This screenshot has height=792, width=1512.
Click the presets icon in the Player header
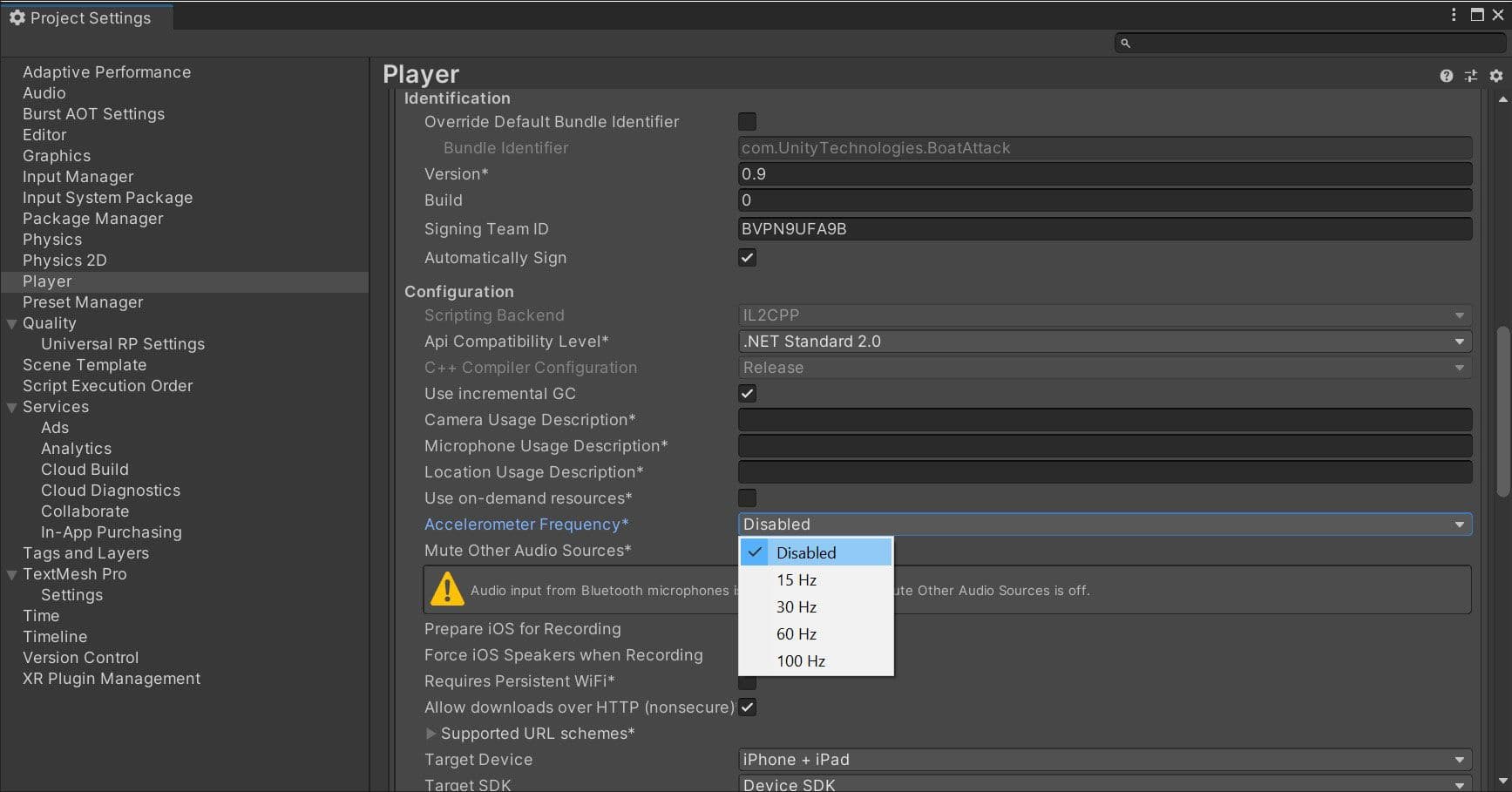click(1471, 76)
